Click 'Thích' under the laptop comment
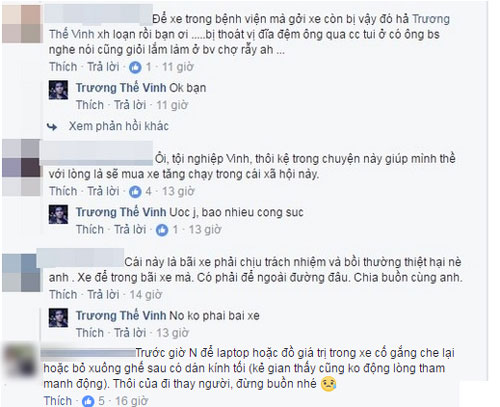This screenshot has width=500, height=407. (58, 400)
